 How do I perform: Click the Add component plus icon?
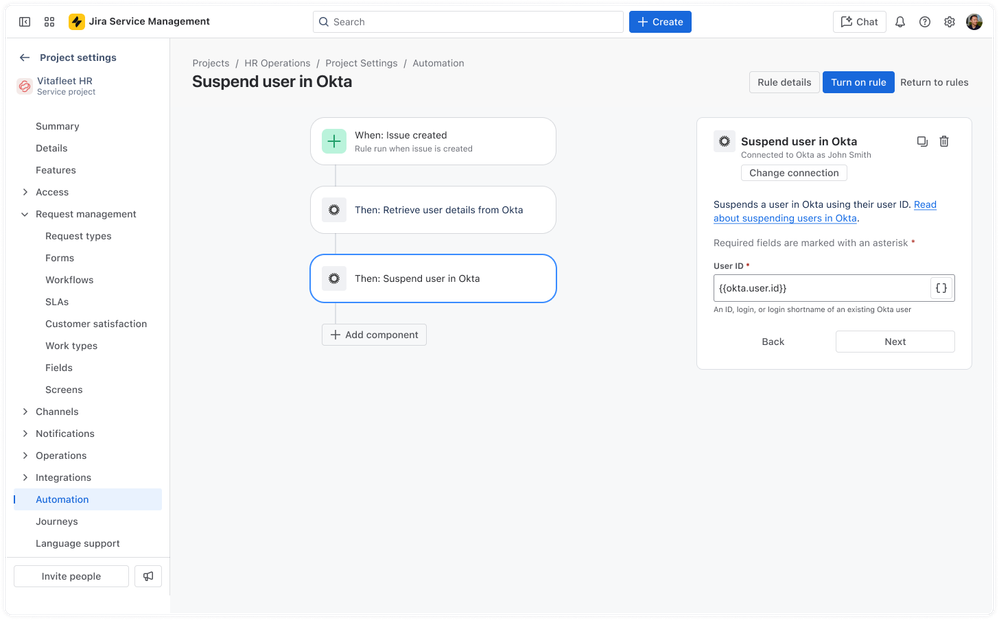click(334, 335)
